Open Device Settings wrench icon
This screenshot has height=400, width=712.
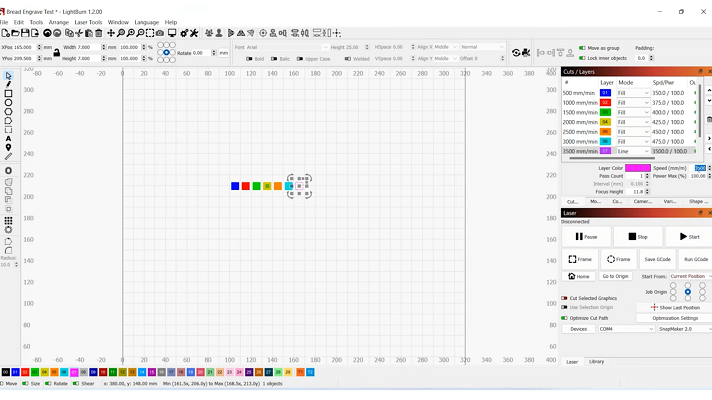(194, 33)
